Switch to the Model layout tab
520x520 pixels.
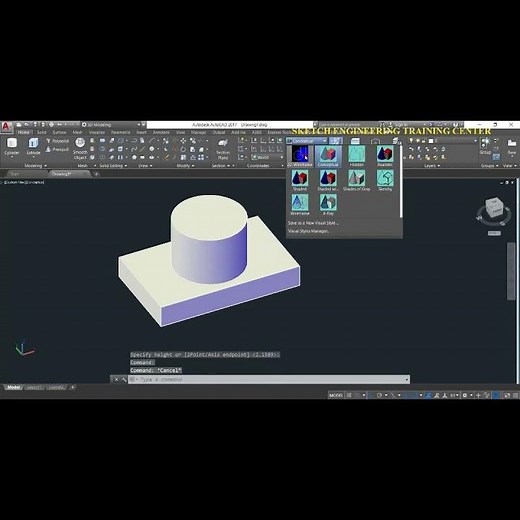tap(13, 387)
